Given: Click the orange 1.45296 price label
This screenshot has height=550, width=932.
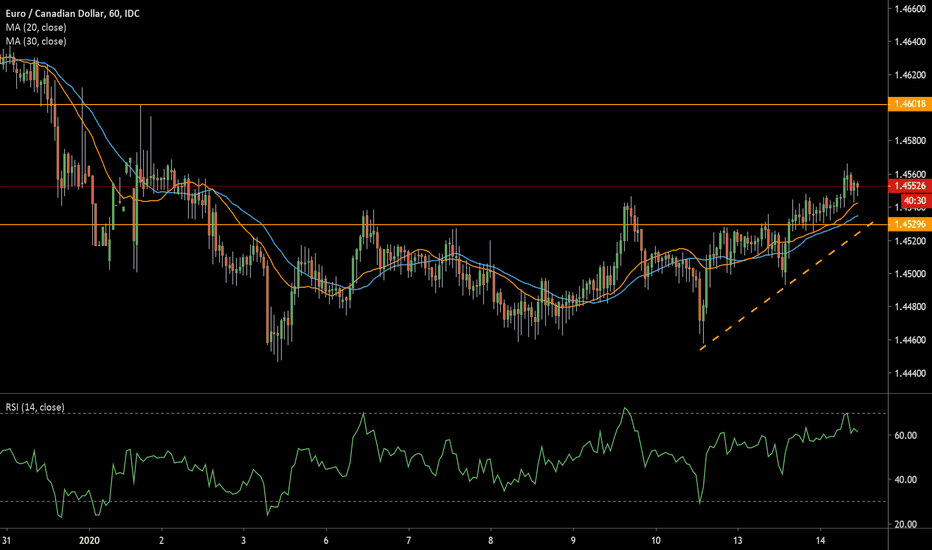Looking at the screenshot, I should pyautogui.click(x=910, y=225).
